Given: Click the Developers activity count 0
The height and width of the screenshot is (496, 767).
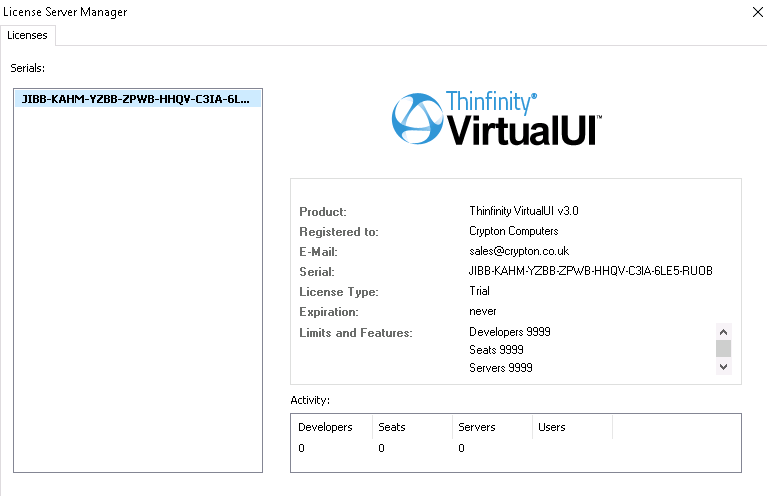Looking at the screenshot, I should coord(301,448).
